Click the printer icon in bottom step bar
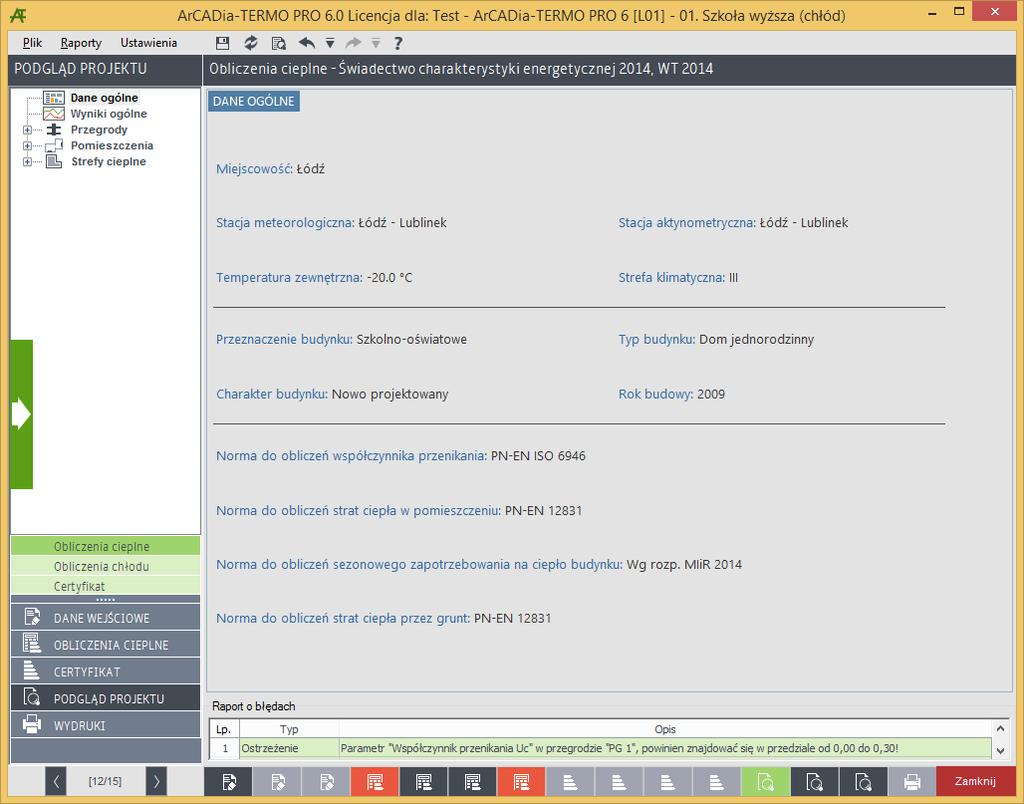Image resolution: width=1024 pixels, height=804 pixels. click(x=912, y=781)
